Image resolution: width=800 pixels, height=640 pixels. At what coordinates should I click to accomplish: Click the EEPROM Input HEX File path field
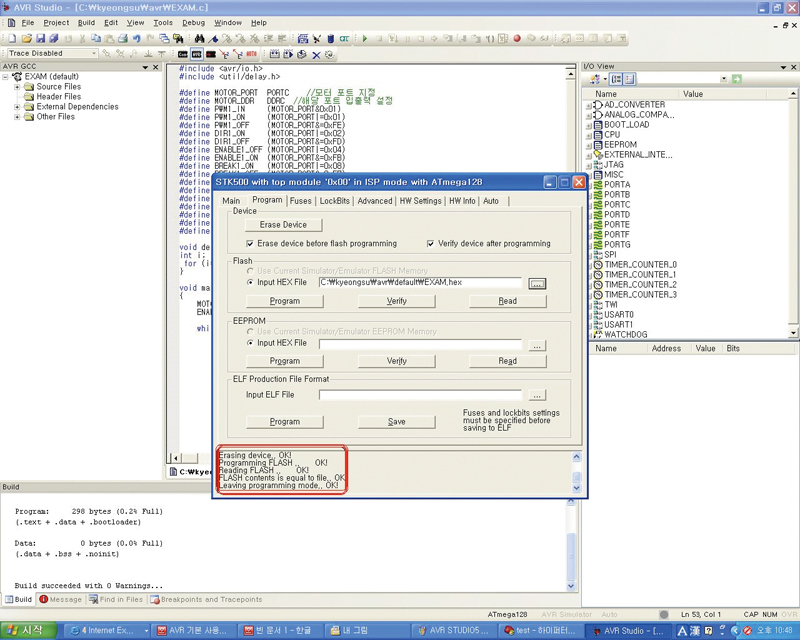[x=420, y=344]
